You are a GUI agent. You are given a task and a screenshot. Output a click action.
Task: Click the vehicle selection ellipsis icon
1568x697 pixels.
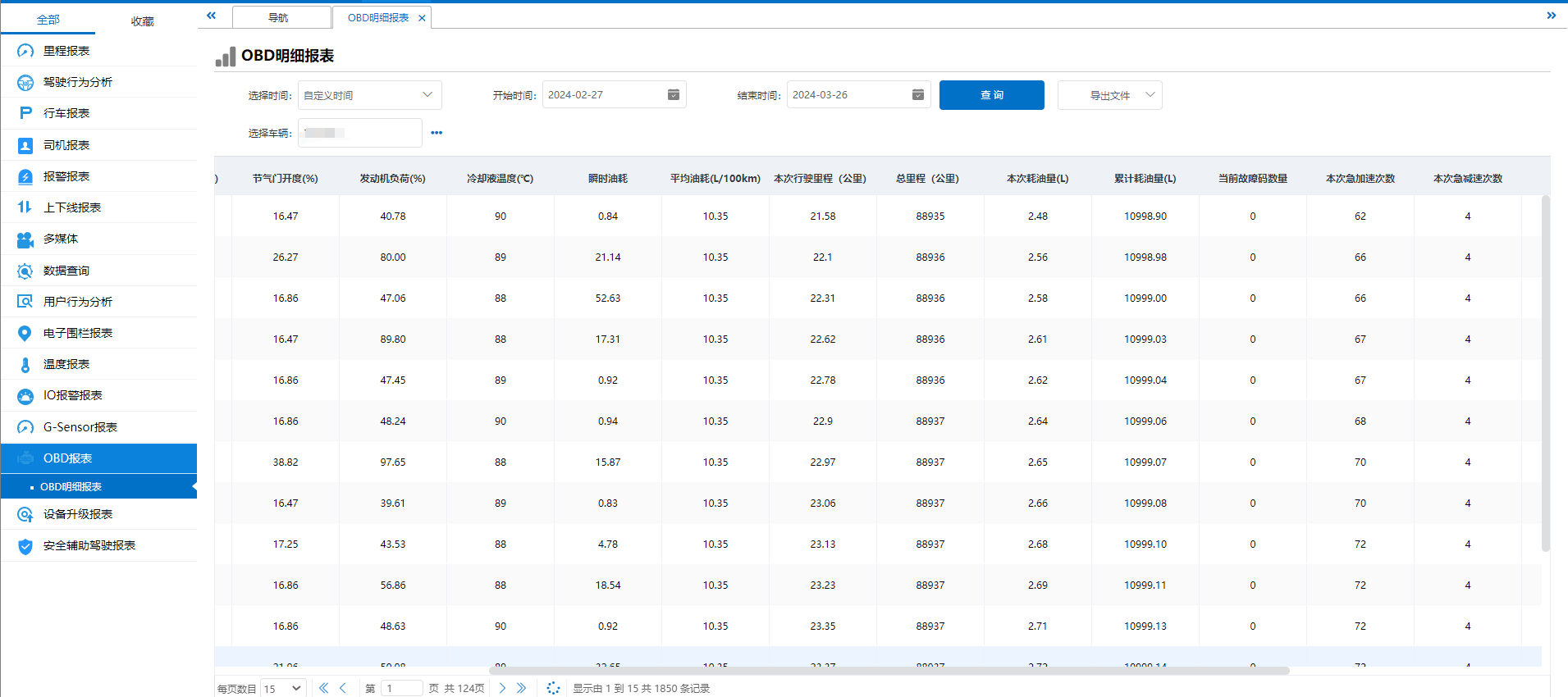437,133
